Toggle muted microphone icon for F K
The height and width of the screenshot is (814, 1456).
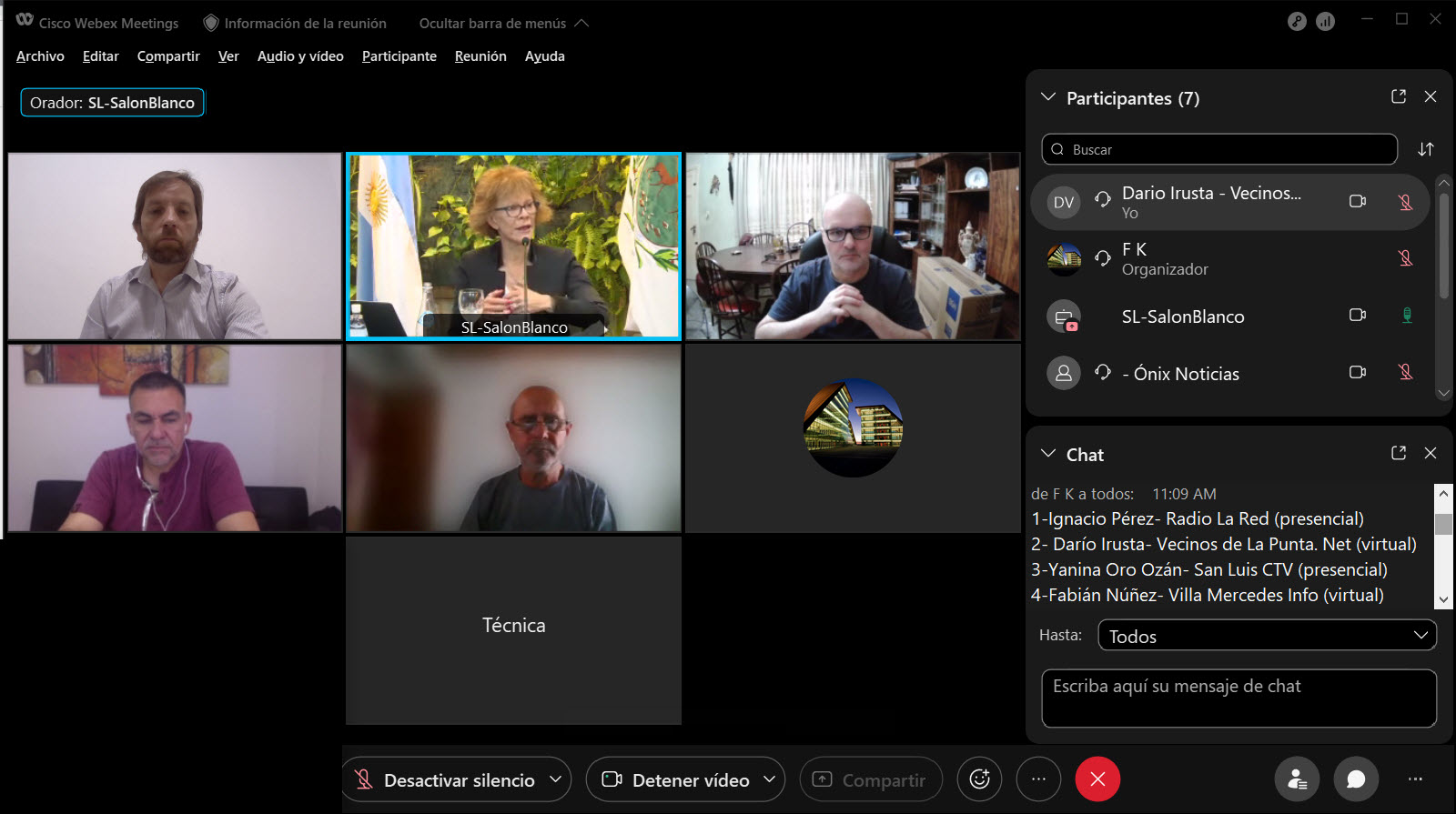1406,258
